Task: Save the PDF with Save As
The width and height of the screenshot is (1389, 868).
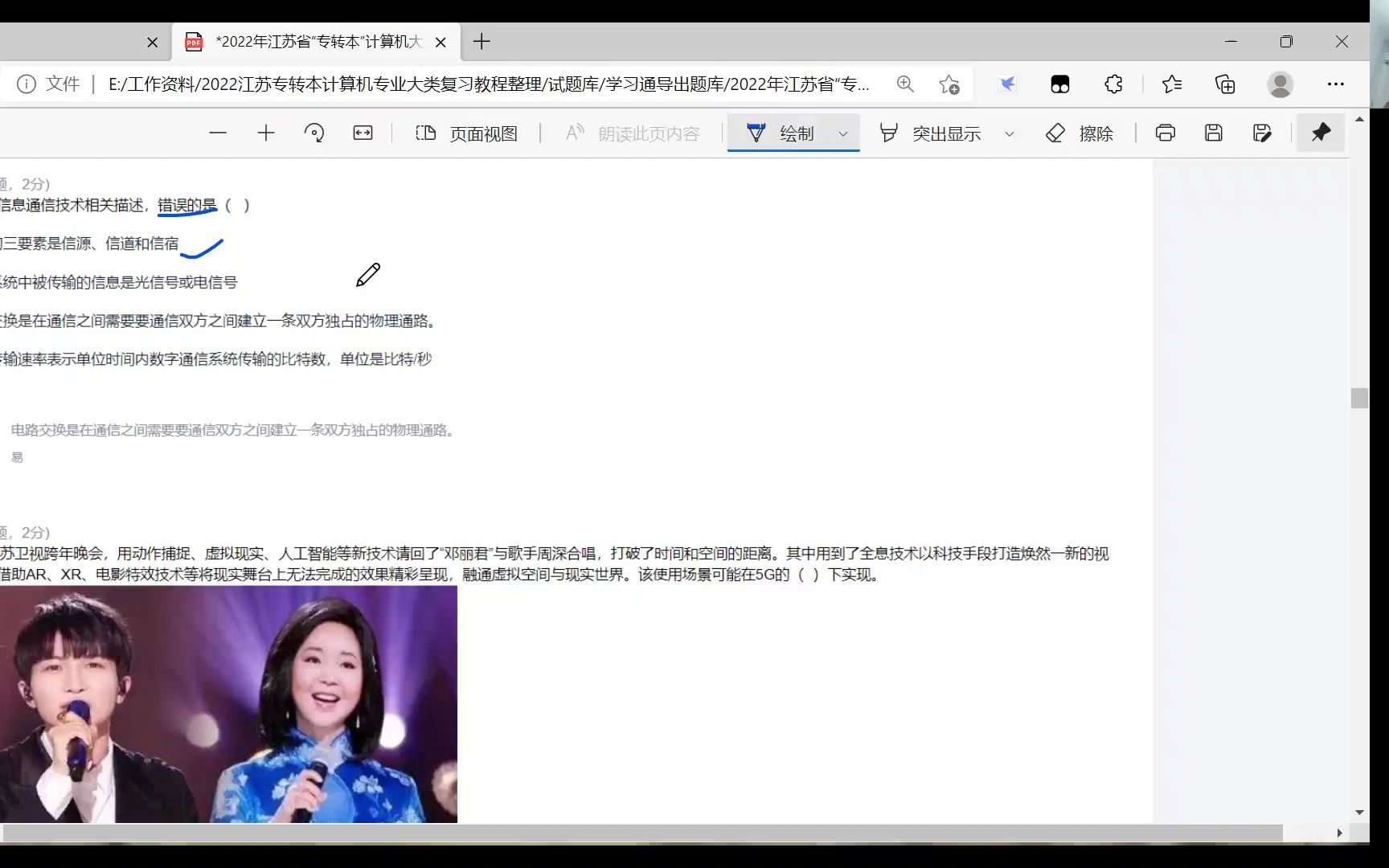Action: tap(1262, 133)
